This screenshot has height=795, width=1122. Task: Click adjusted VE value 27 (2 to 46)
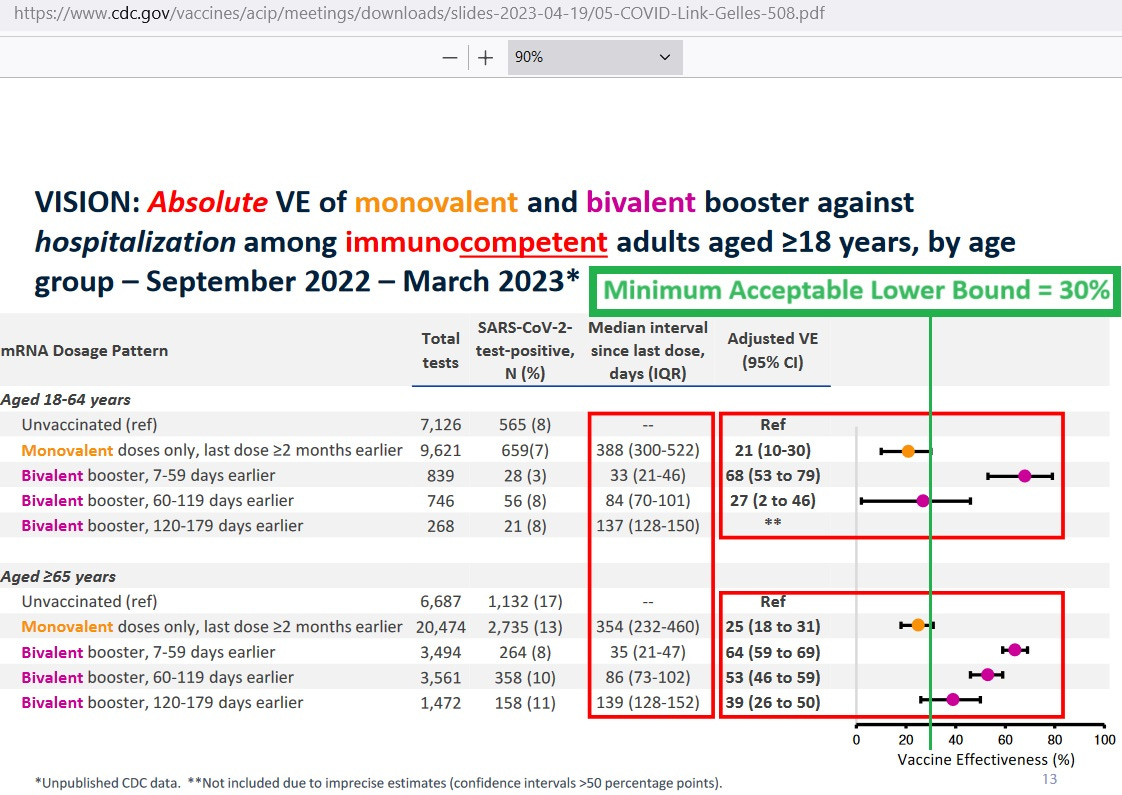(773, 500)
